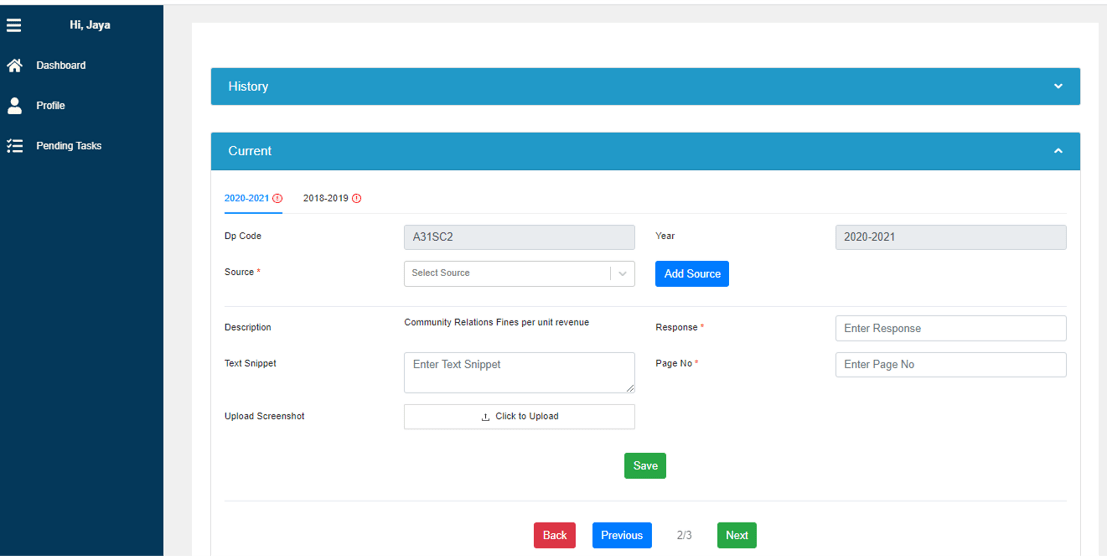Click the Add Source button
This screenshot has height=556, width=1107.
coord(692,274)
